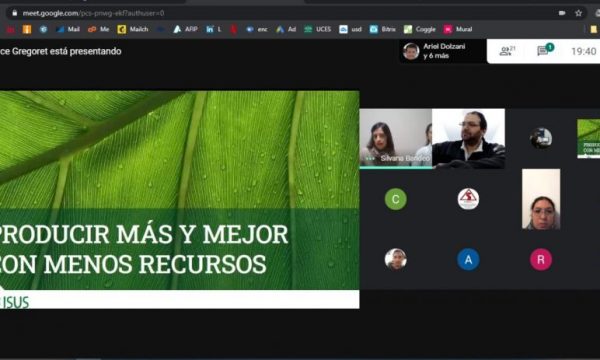Viewport: 600px width, 360px height.
Task: Open the AFIP bookmark
Action: pos(186,29)
